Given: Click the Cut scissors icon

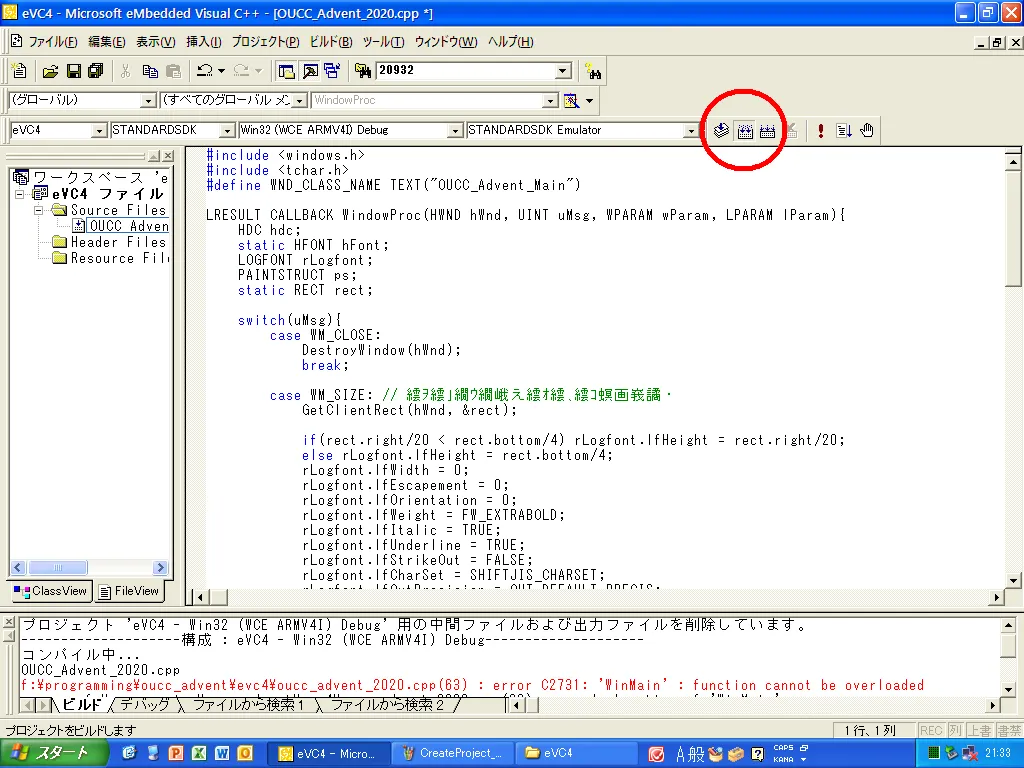Looking at the screenshot, I should pyautogui.click(x=125, y=71).
